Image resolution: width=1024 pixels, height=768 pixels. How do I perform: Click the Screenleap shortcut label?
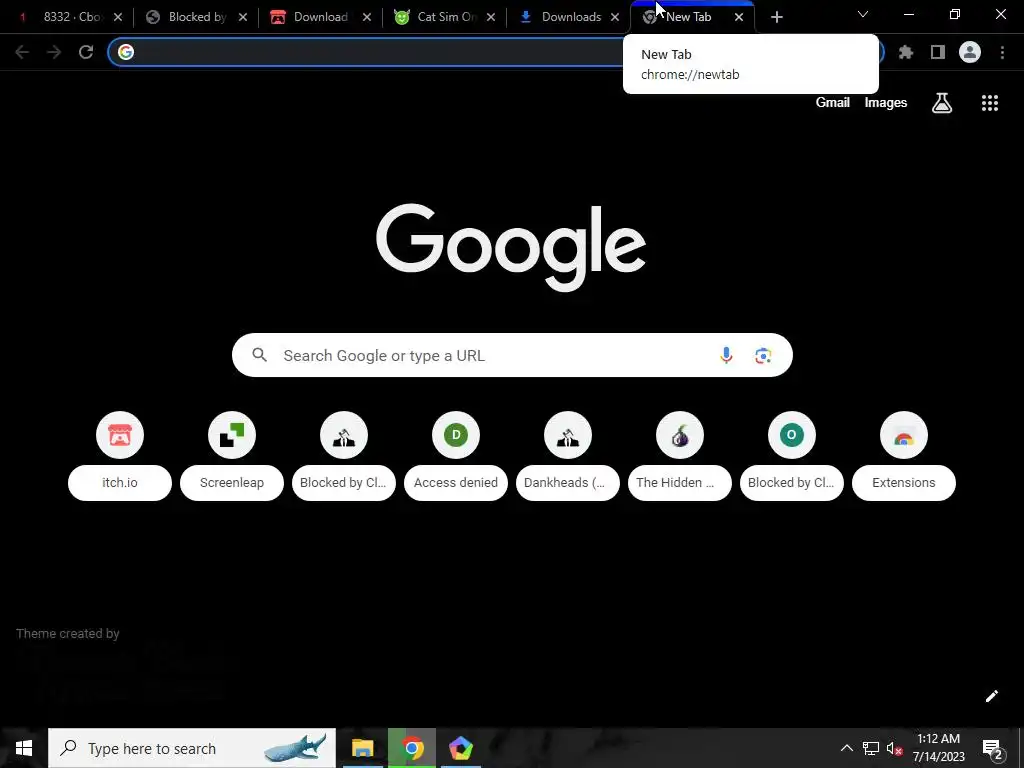click(232, 483)
